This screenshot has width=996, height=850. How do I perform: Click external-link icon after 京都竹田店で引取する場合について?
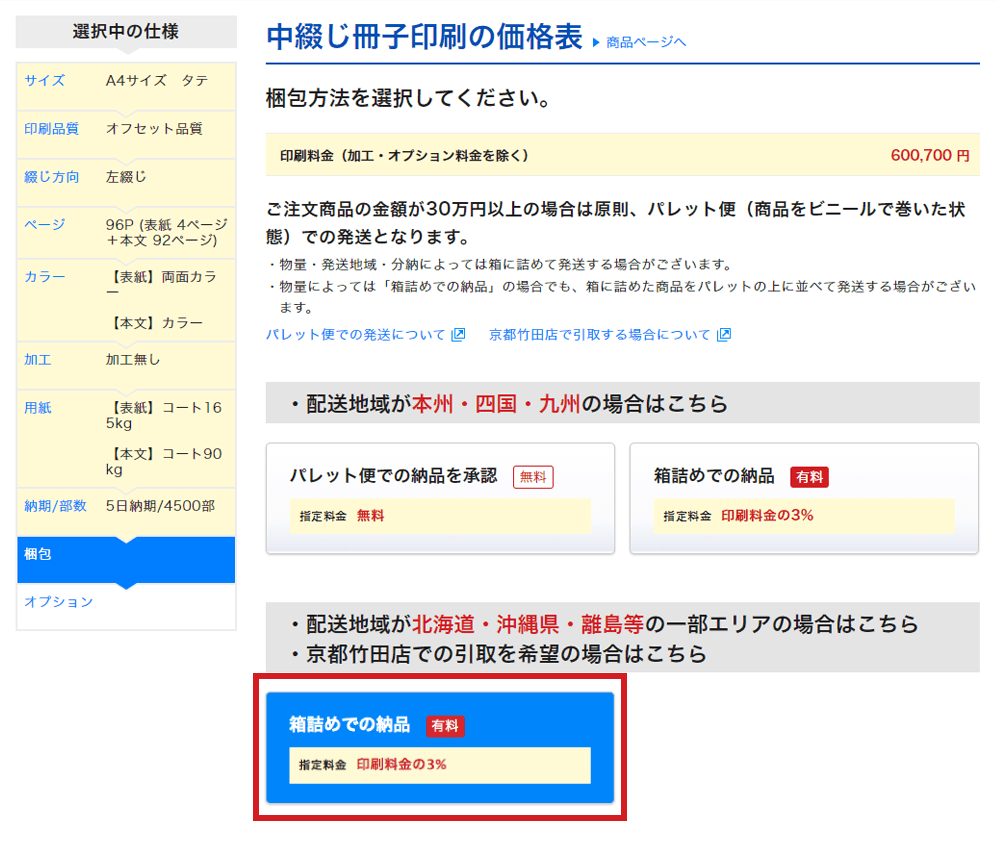(x=724, y=335)
